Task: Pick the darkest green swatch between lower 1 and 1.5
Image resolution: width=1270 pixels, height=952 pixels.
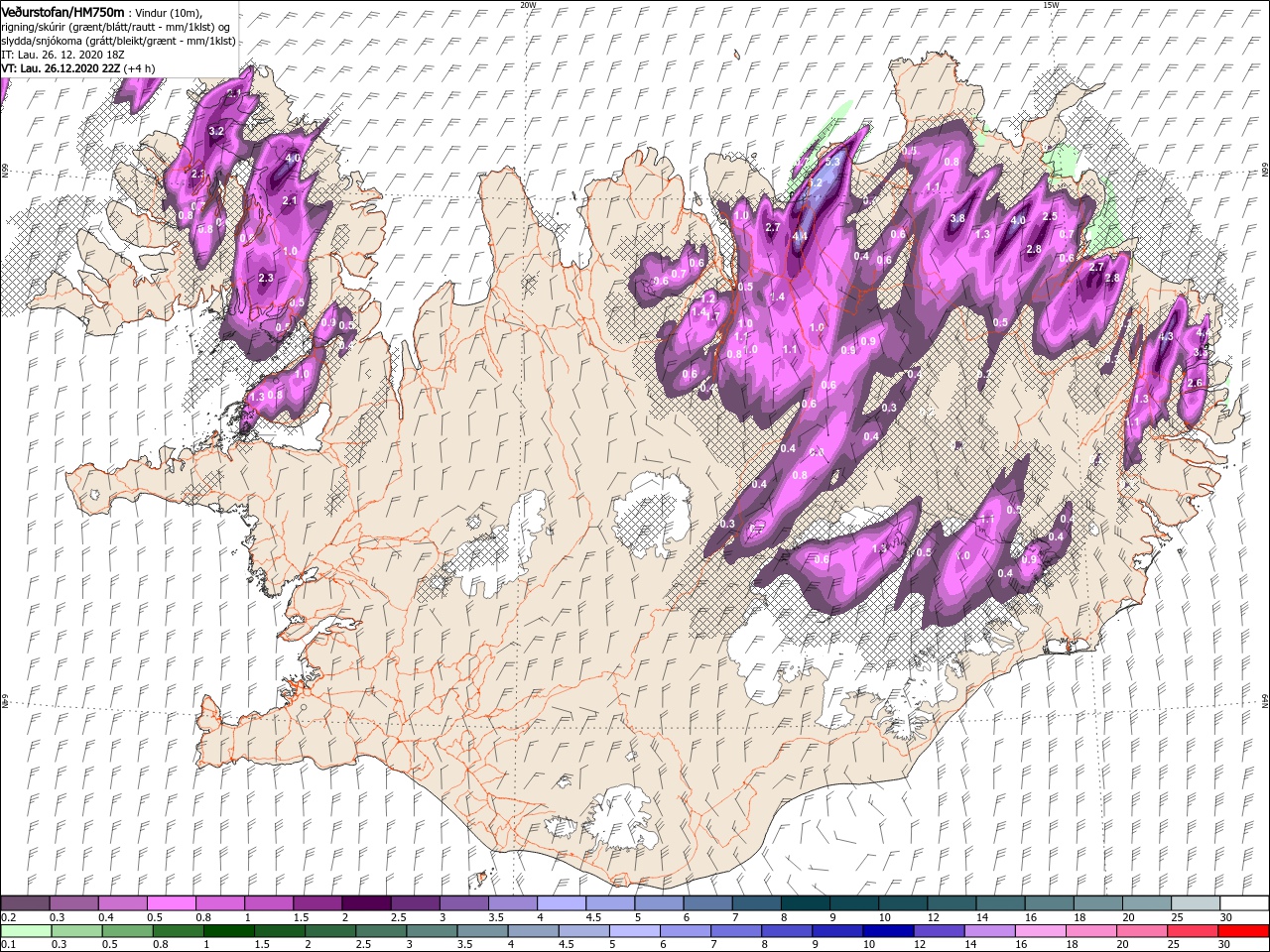Action: point(228,932)
